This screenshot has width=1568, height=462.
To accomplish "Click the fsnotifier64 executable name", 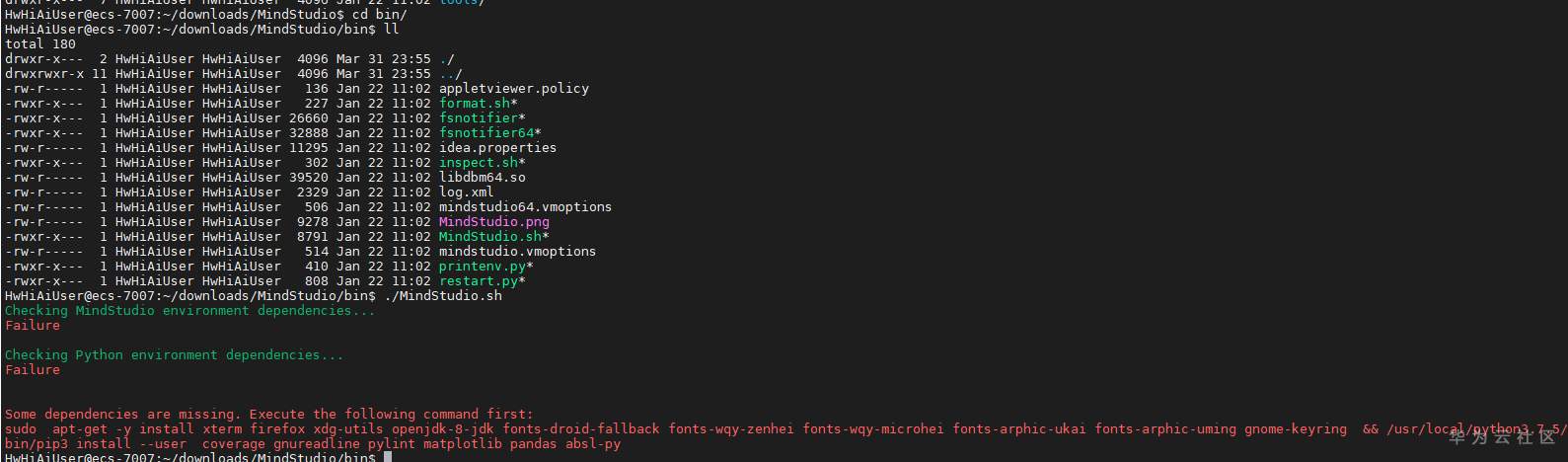I will 486,133.
